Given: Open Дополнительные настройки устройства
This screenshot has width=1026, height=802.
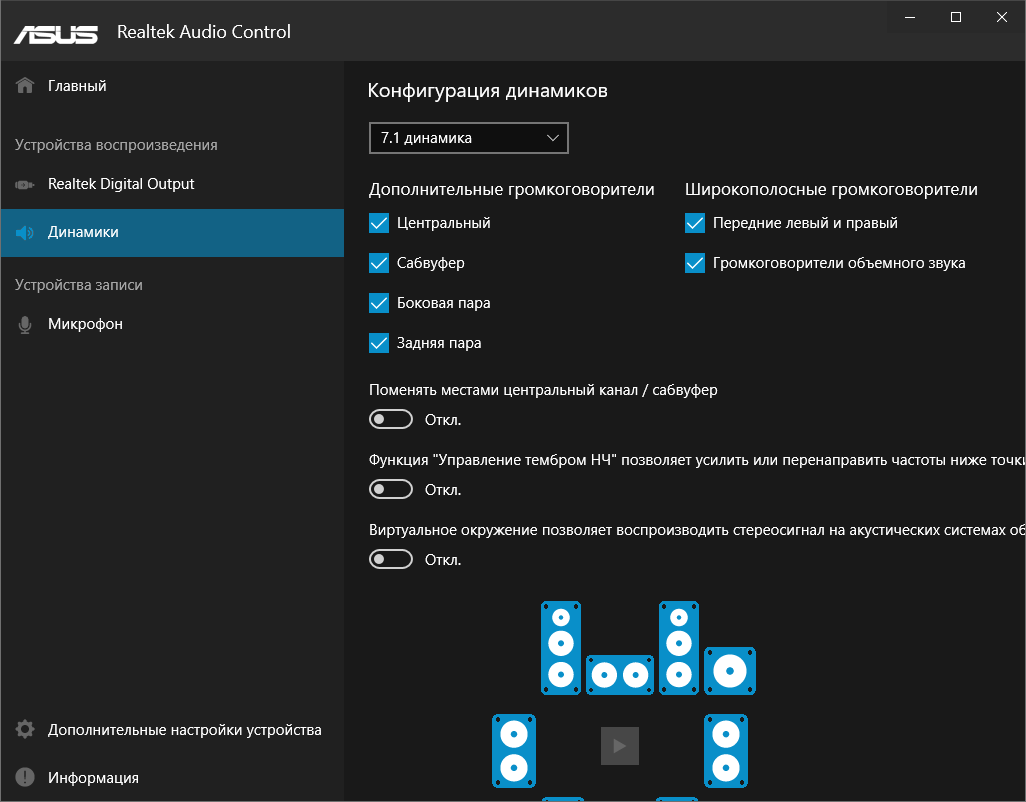Looking at the screenshot, I should pyautogui.click(x=184, y=730).
